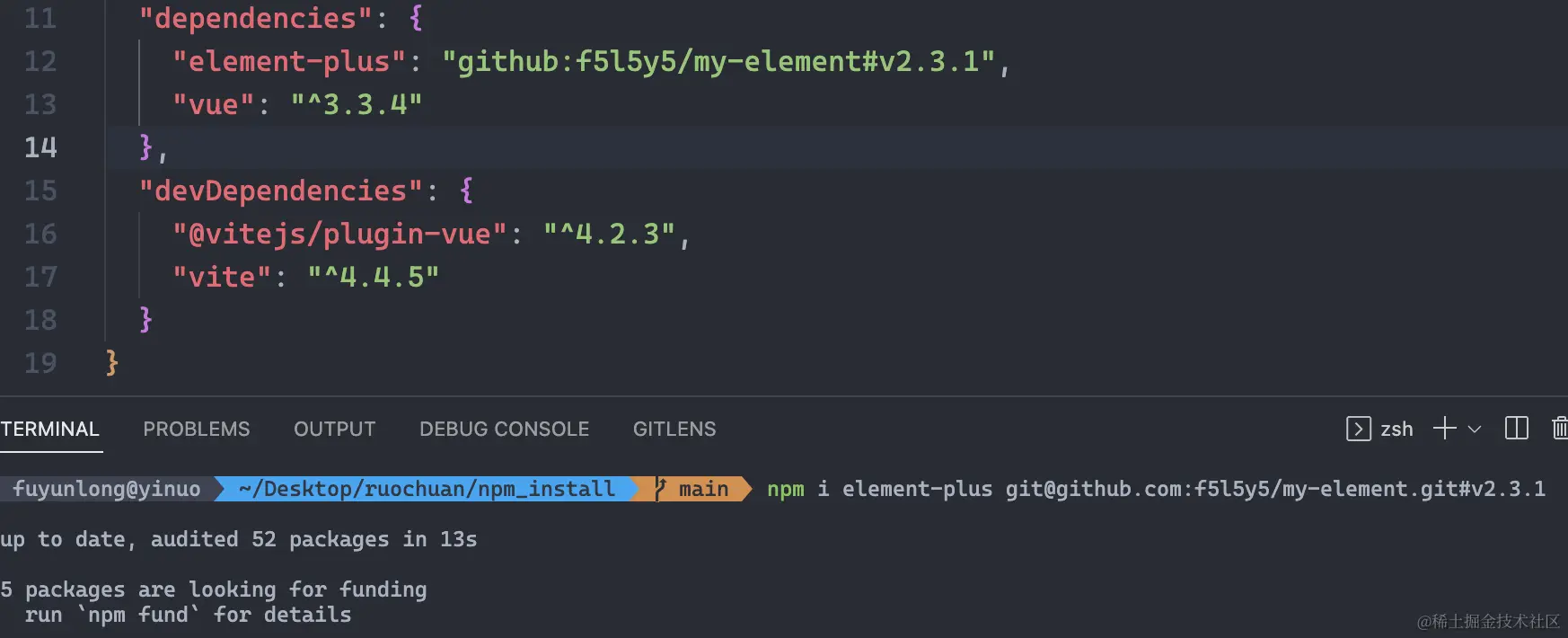Click the ~/Desktop/ruochuan/npm_install path segment
This screenshot has width=1568, height=638.
point(427,489)
